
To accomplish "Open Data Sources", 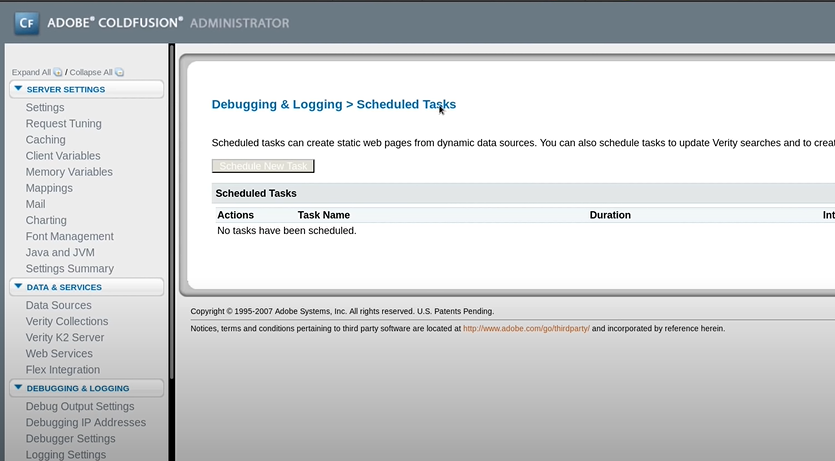I will [x=59, y=306].
